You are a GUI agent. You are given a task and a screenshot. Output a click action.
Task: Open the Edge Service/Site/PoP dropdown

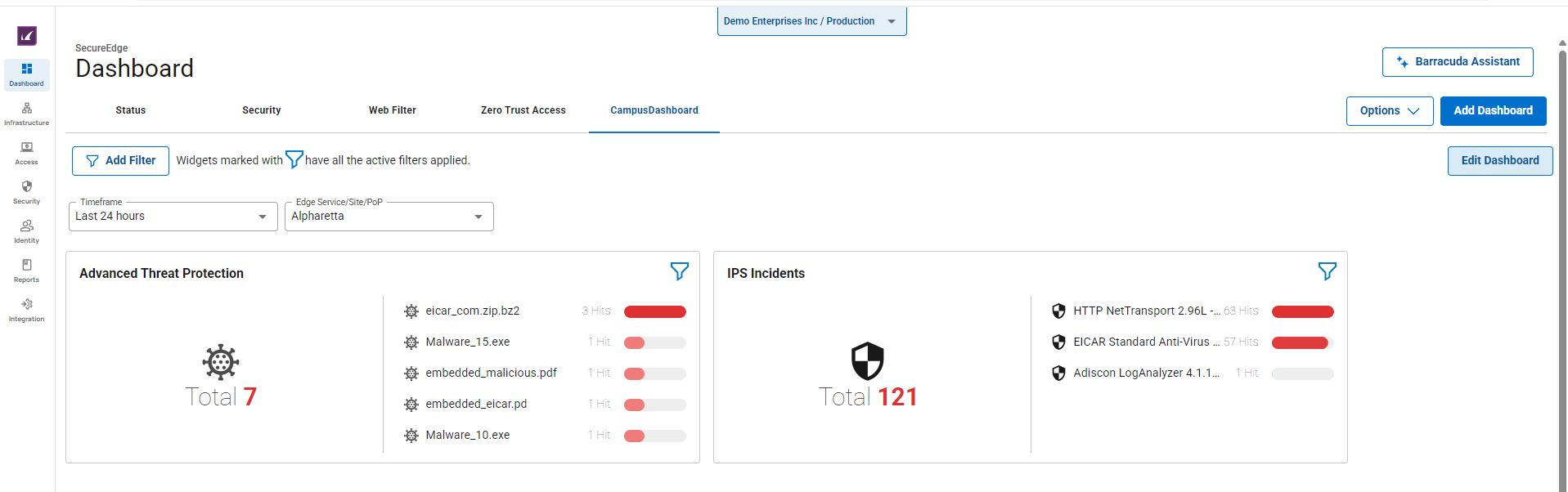coord(389,217)
